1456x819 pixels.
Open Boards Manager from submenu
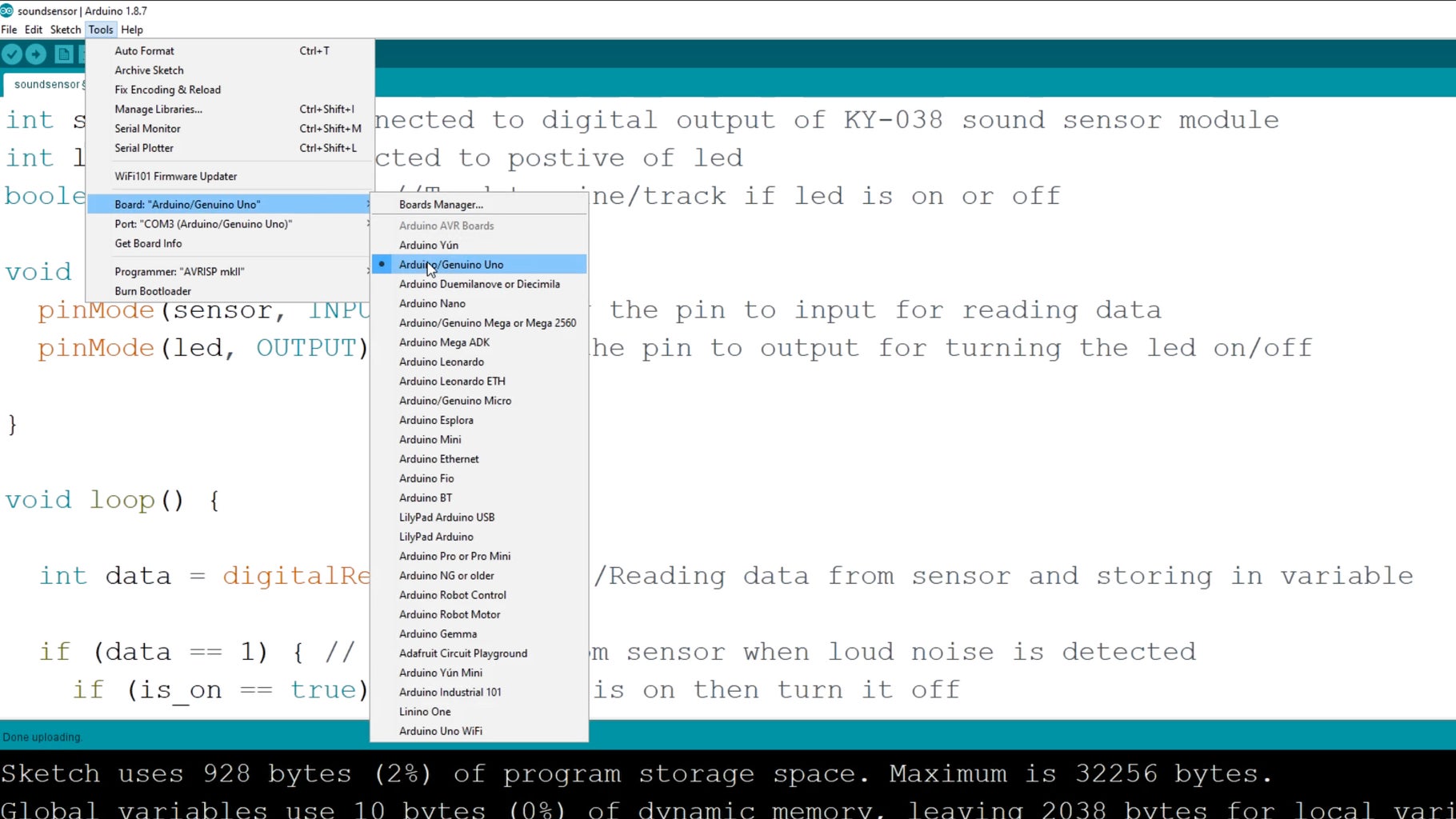click(479, 205)
